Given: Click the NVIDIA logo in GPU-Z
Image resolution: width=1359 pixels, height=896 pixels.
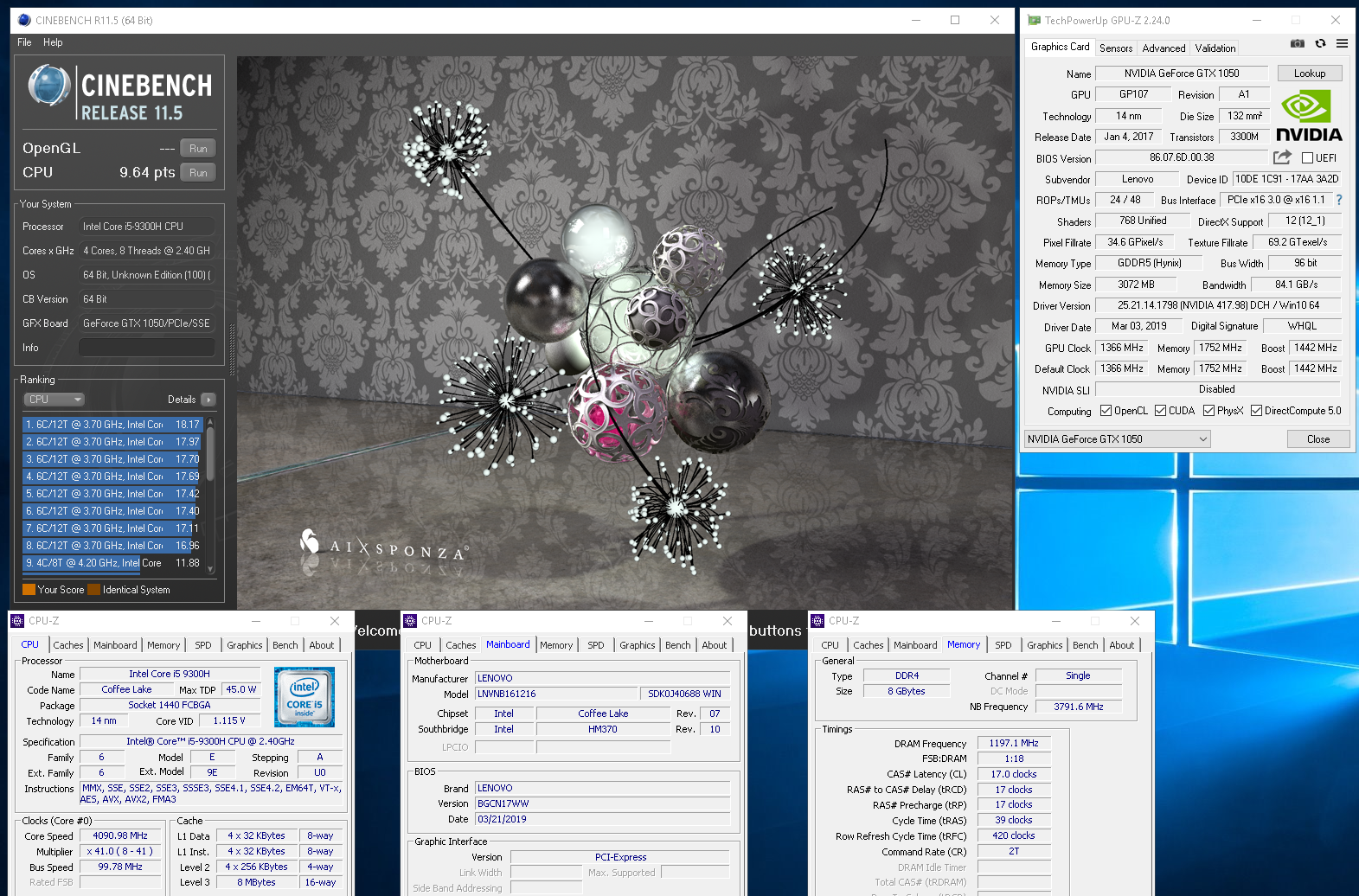Looking at the screenshot, I should (1309, 117).
